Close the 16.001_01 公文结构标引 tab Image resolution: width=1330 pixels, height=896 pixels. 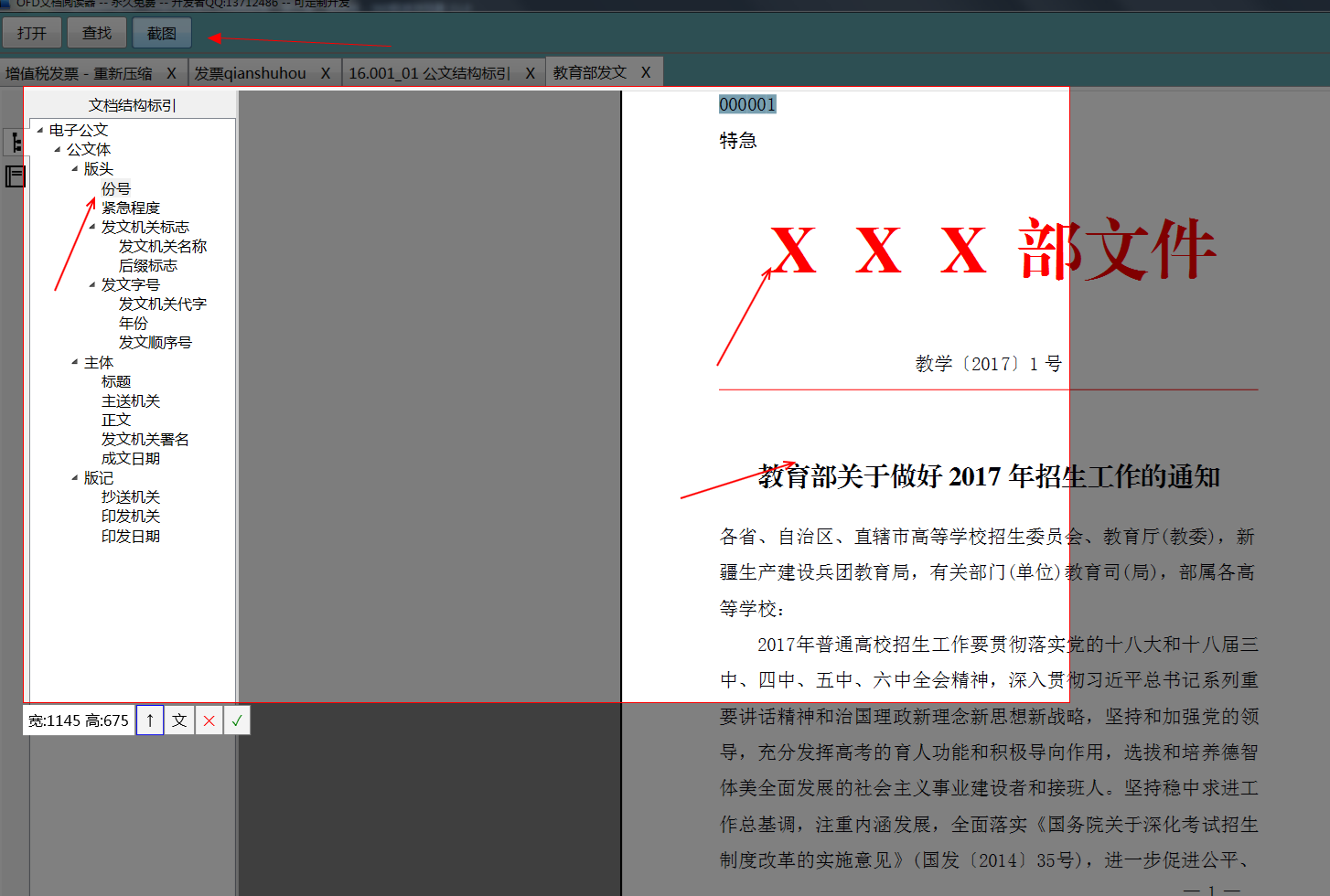tap(531, 73)
